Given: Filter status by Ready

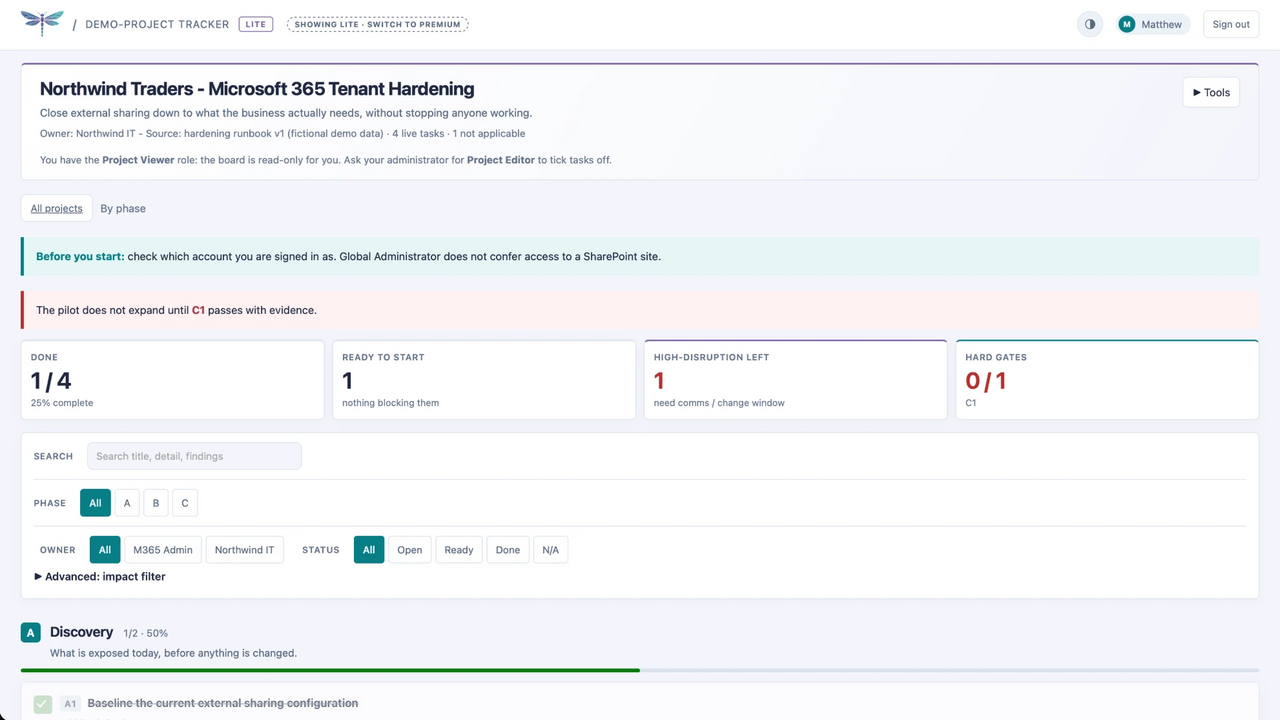Looking at the screenshot, I should (459, 550).
